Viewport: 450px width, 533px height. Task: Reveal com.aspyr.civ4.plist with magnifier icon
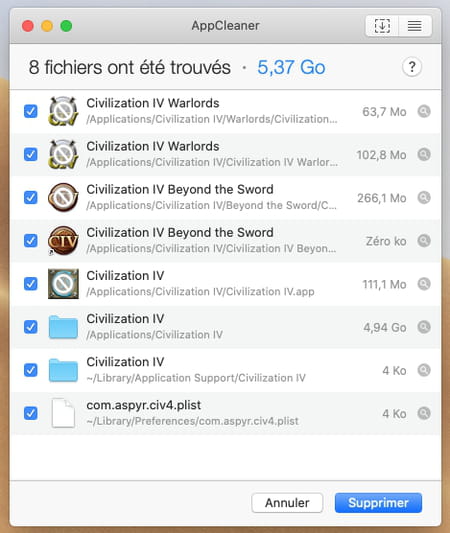(x=424, y=413)
